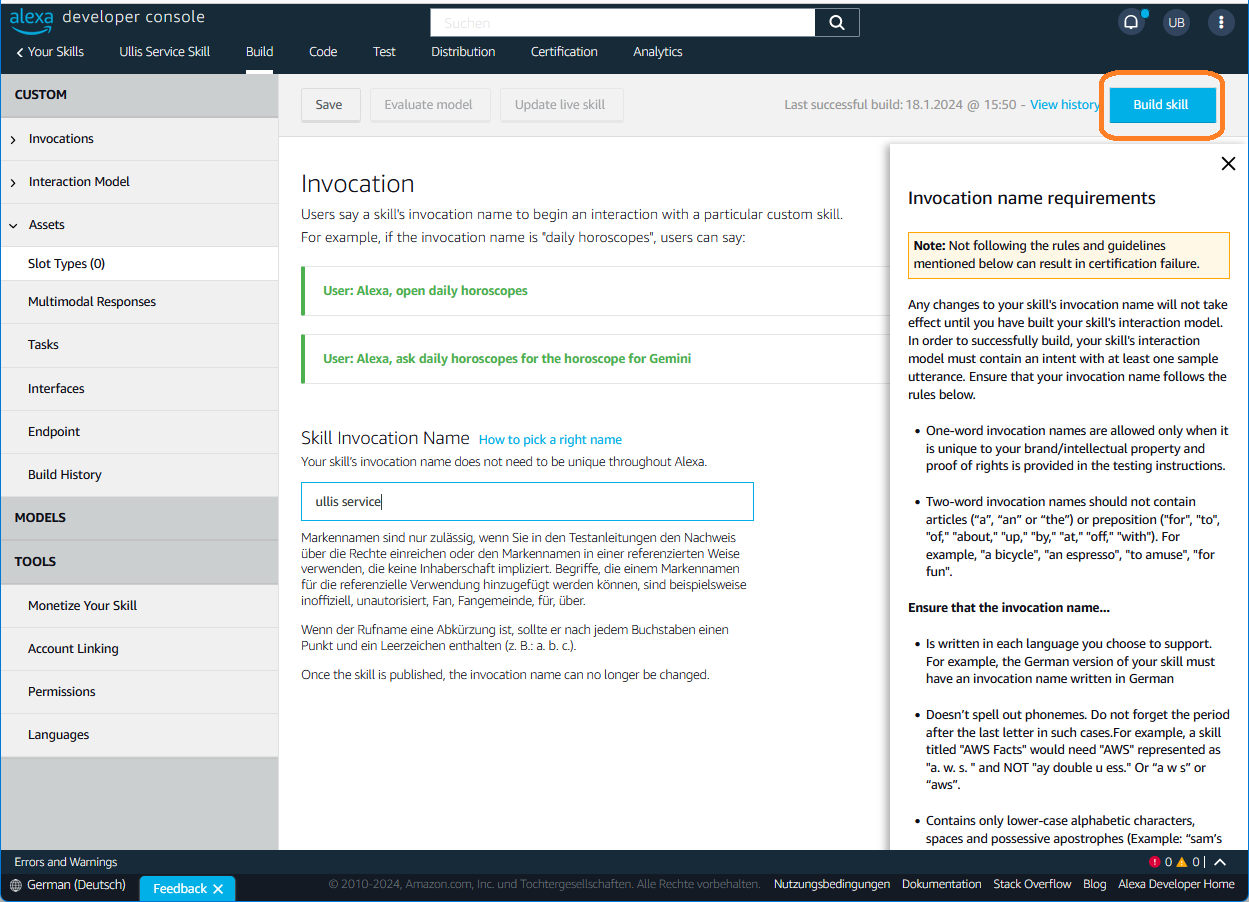Open Build History in sidebar

point(139,475)
